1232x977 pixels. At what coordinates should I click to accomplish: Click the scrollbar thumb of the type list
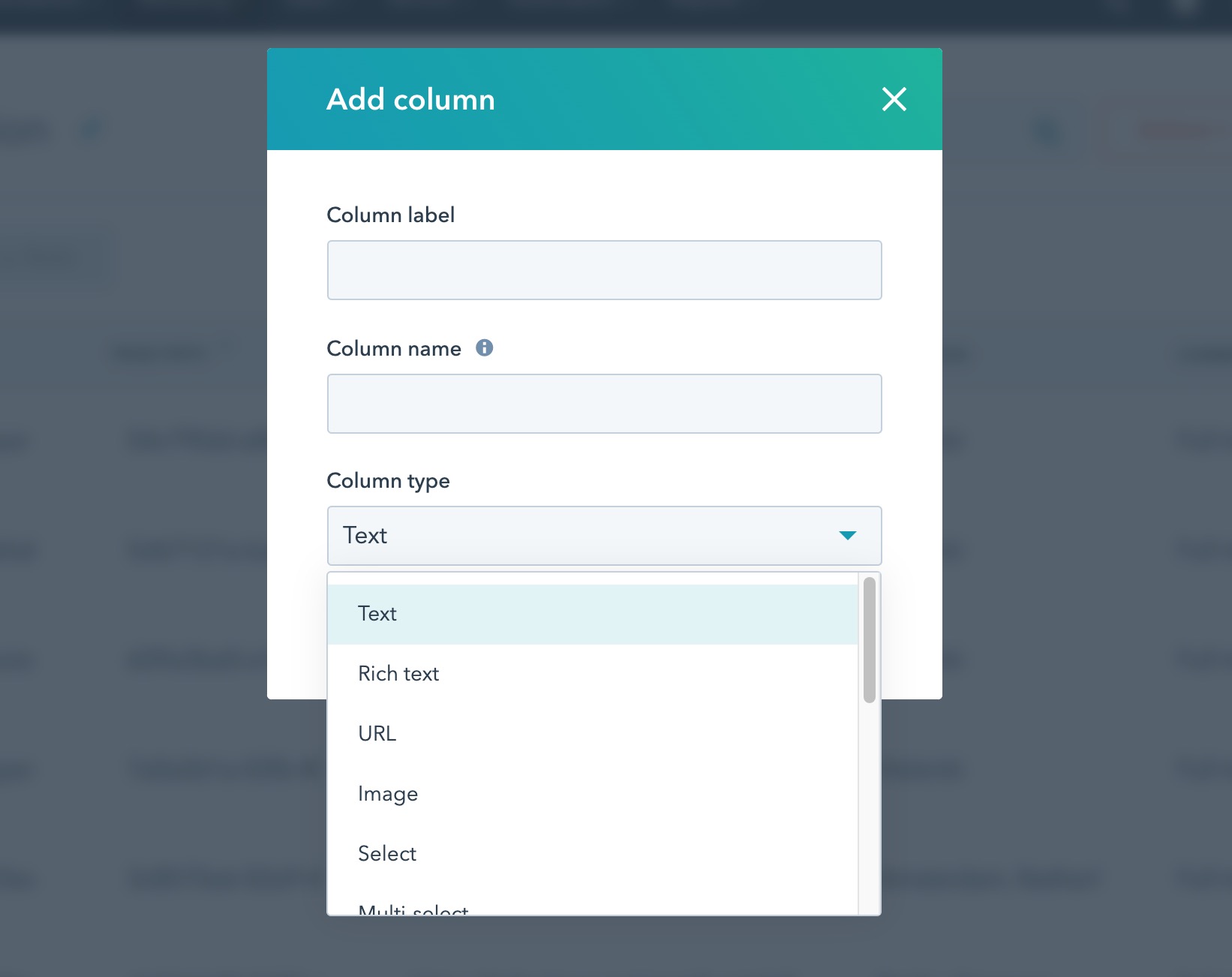[870, 639]
